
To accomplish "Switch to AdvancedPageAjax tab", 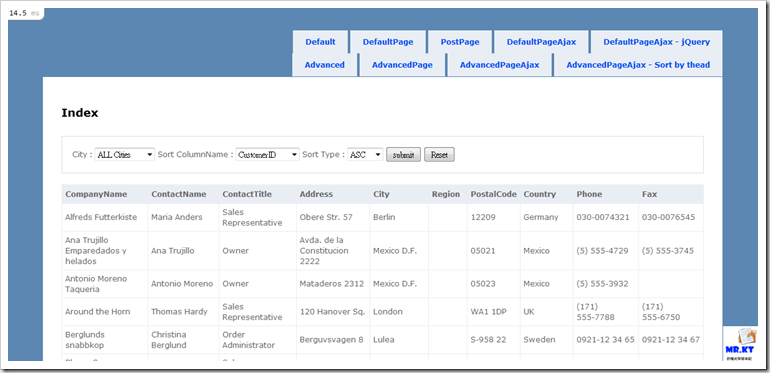I will pyautogui.click(x=499, y=65).
